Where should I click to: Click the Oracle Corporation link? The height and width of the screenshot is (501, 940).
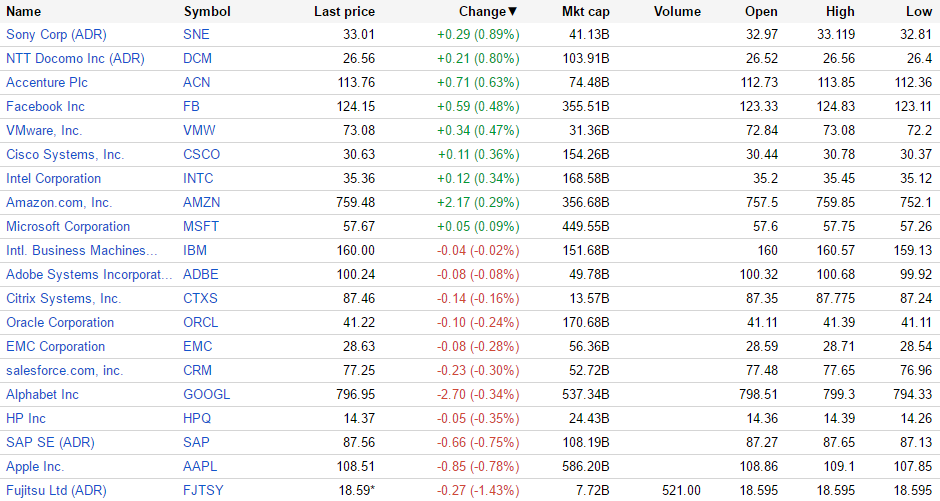[x=60, y=322]
